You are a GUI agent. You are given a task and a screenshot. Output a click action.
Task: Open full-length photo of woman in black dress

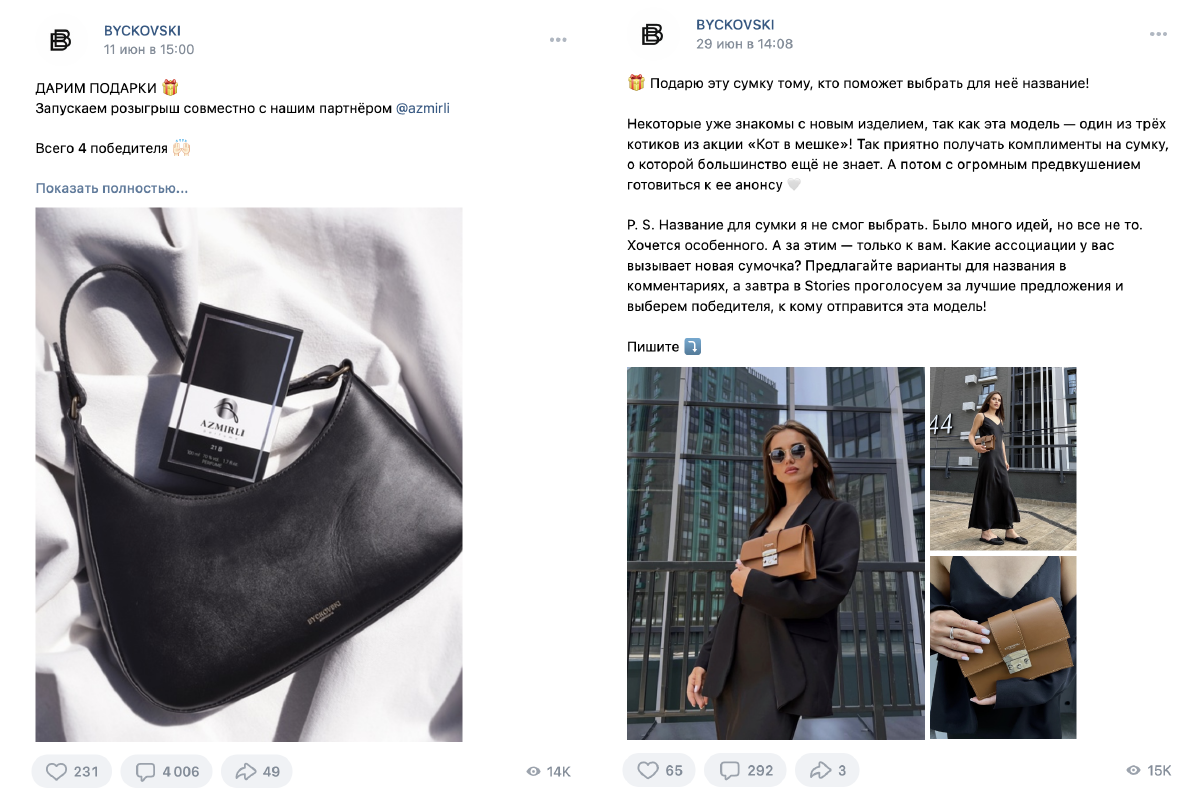click(x=1003, y=458)
